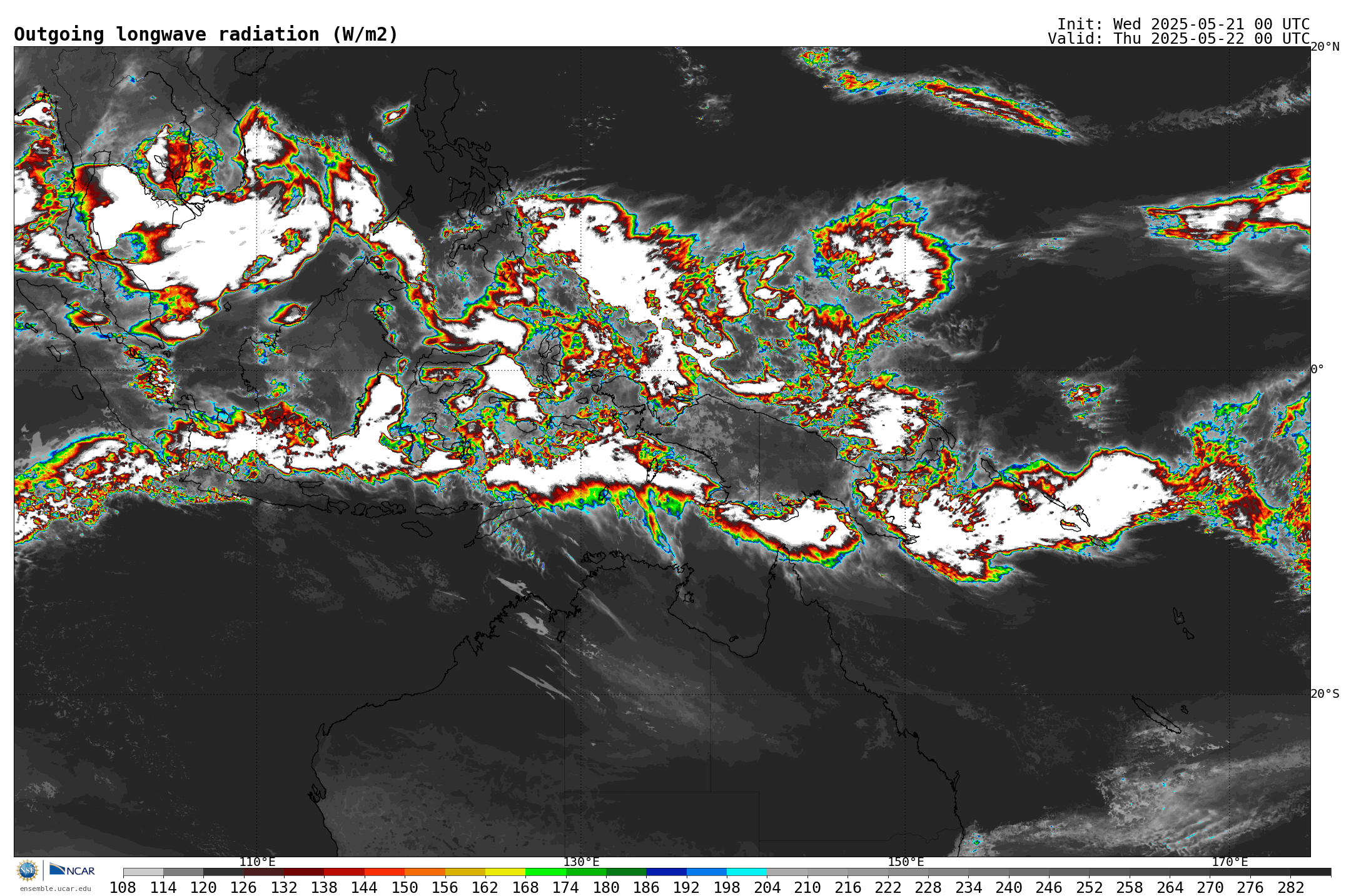This screenshot has width=1351, height=896.
Task: Click the 150 colorbar value label
Action: tap(405, 888)
